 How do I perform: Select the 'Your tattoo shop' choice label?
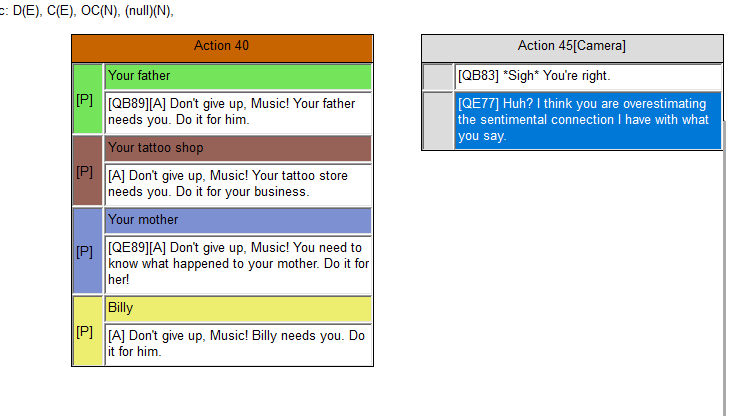tap(238, 149)
